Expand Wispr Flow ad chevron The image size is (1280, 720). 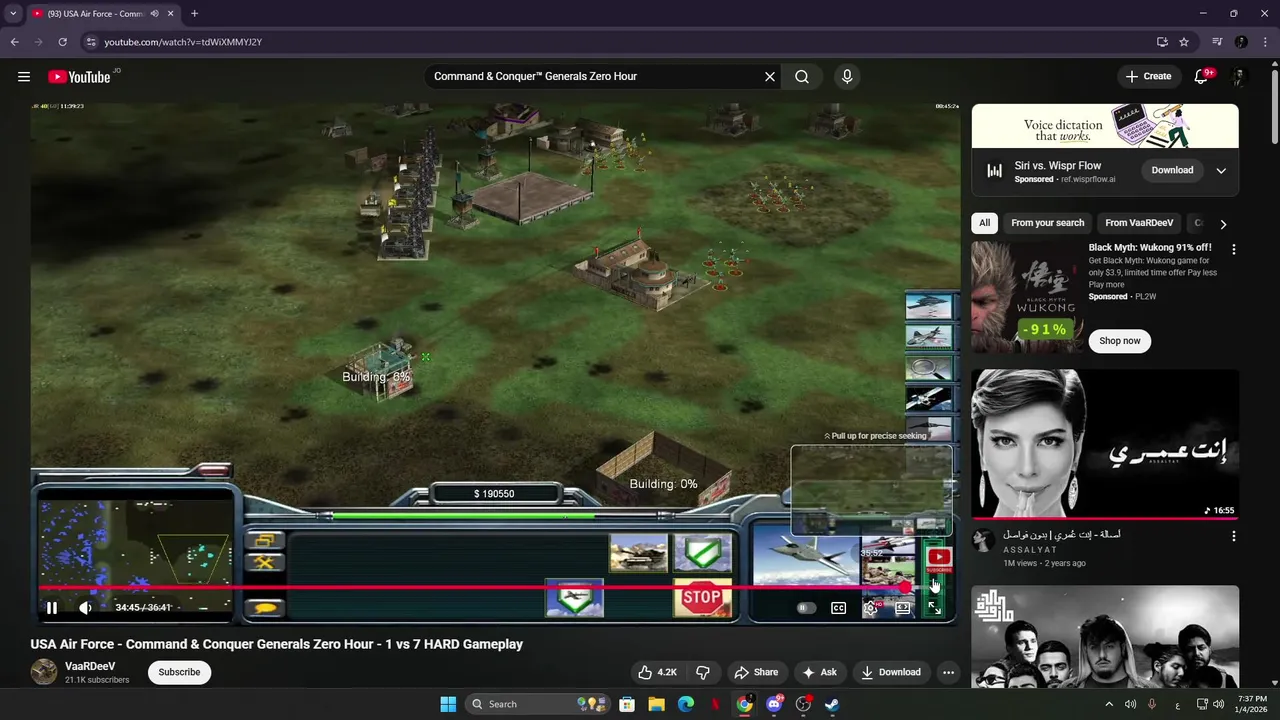pyautogui.click(x=1221, y=170)
